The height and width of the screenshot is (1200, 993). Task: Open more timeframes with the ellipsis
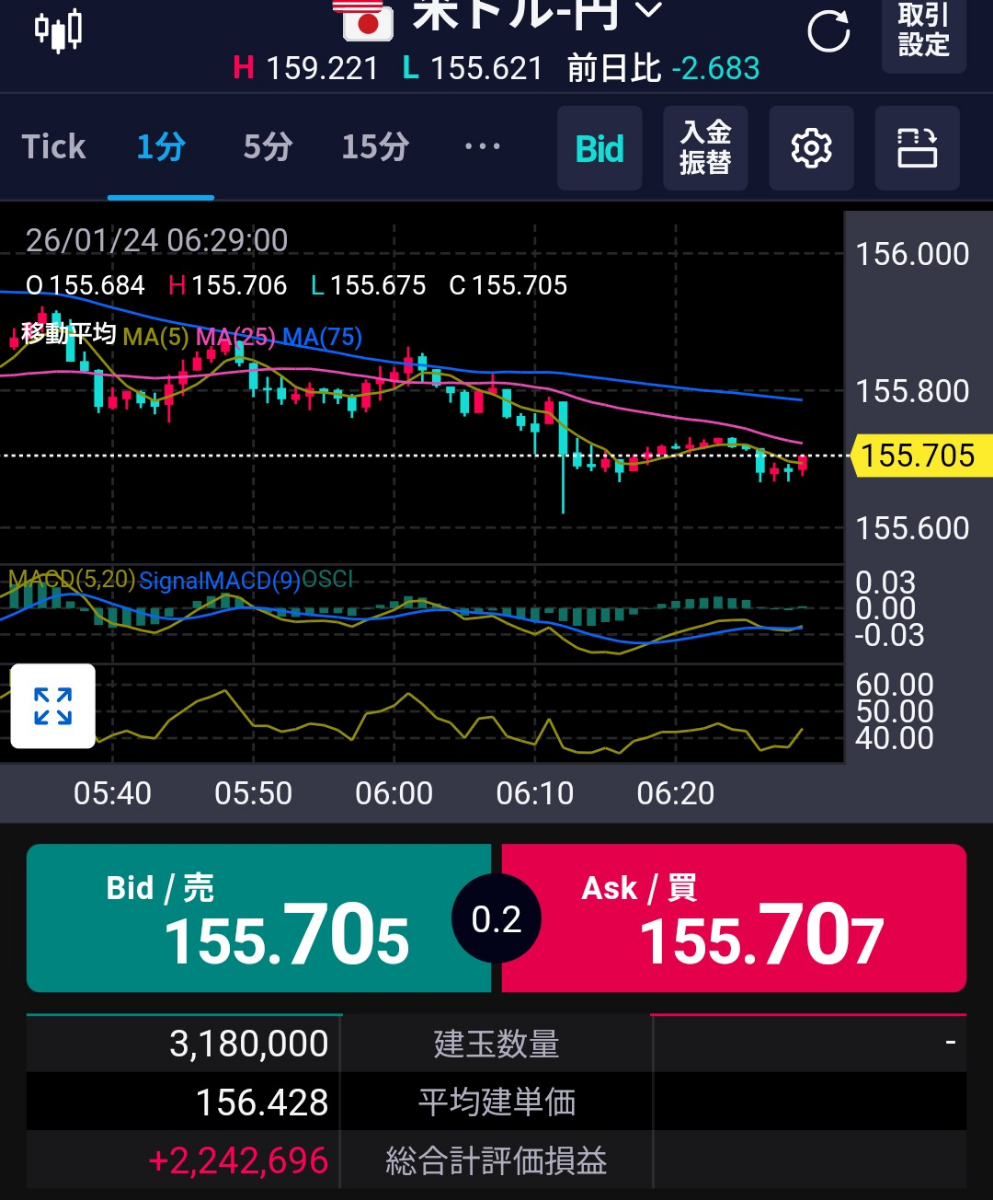(483, 148)
